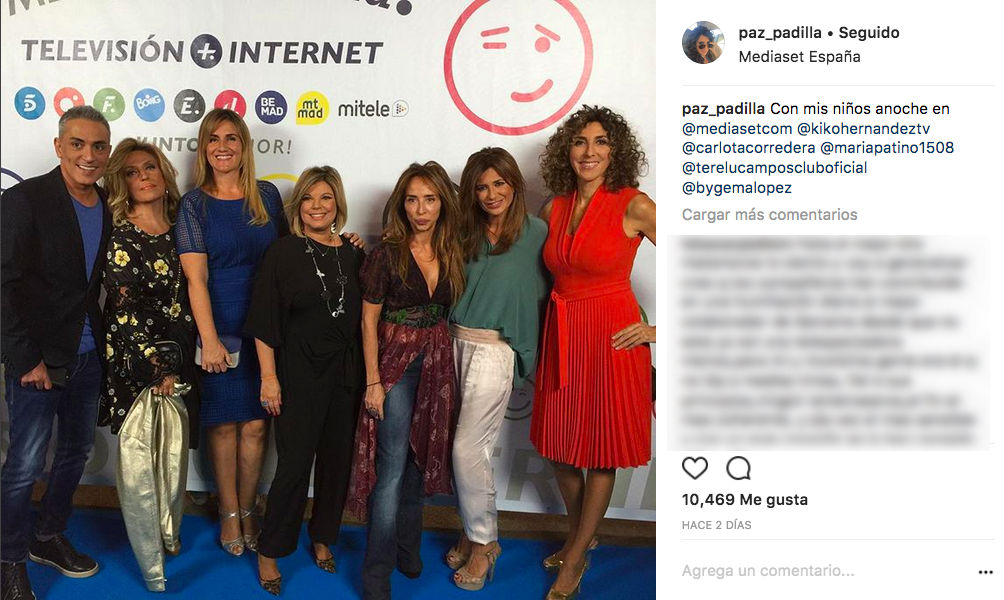Open the @bygemalopez mention
Image resolution: width=1004 pixels, height=600 pixels.
pyautogui.click(x=737, y=188)
